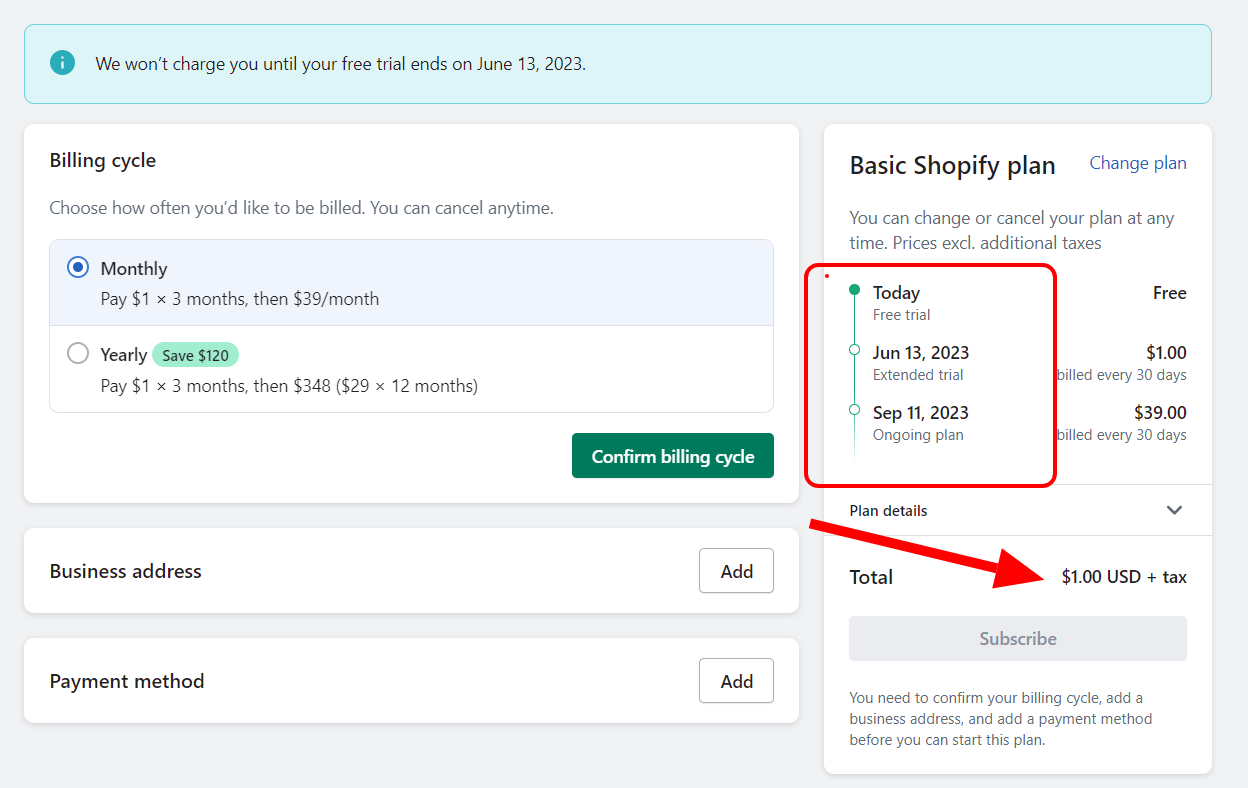Click the Jun 13, 2023 timeline circle
The height and width of the screenshot is (788, 1248).
(853, 350)
